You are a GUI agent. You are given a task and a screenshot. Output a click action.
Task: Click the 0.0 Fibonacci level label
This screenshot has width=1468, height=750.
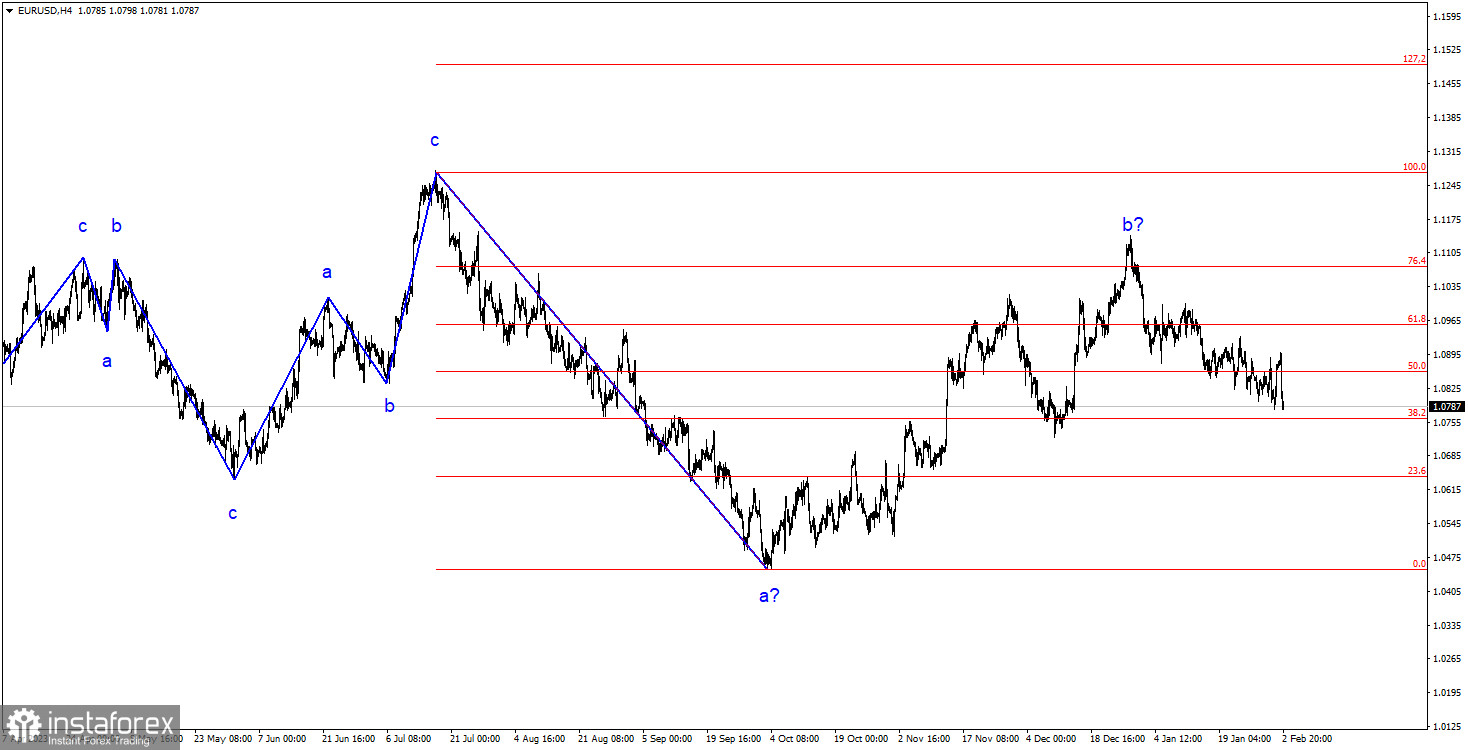click(1419, 564)
